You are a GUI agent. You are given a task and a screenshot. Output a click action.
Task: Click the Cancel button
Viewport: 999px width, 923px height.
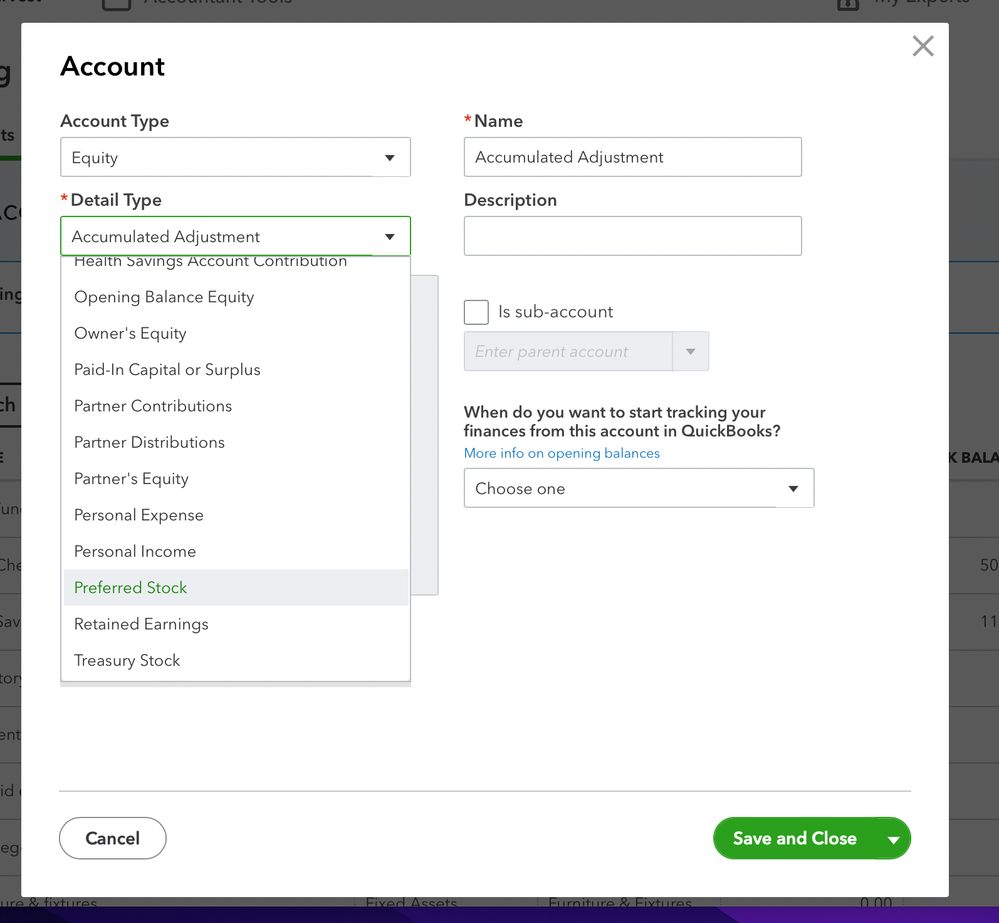pos(113,839)
